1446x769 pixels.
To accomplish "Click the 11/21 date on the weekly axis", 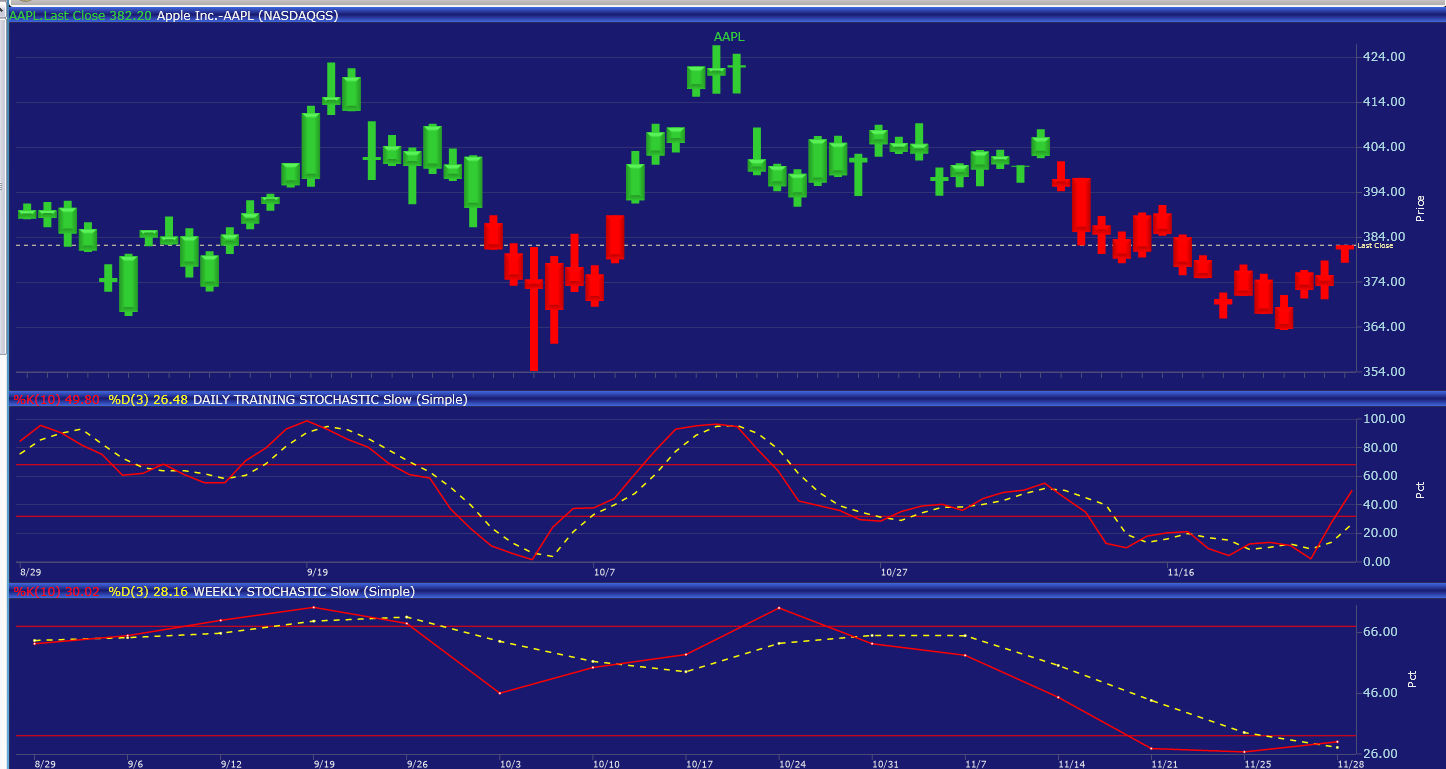I will coord(1164,764).
